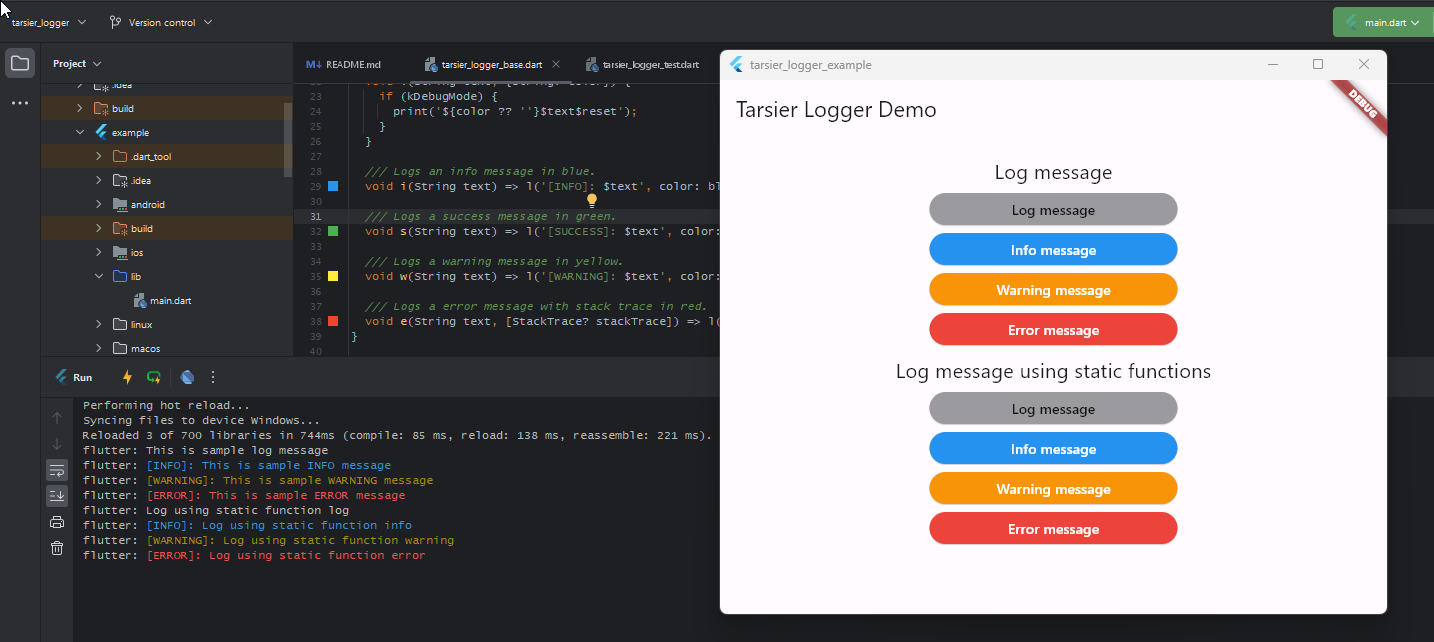Expand the .dart_tool folder chevron
1434x642 pixels.
(x=98, y=156)
